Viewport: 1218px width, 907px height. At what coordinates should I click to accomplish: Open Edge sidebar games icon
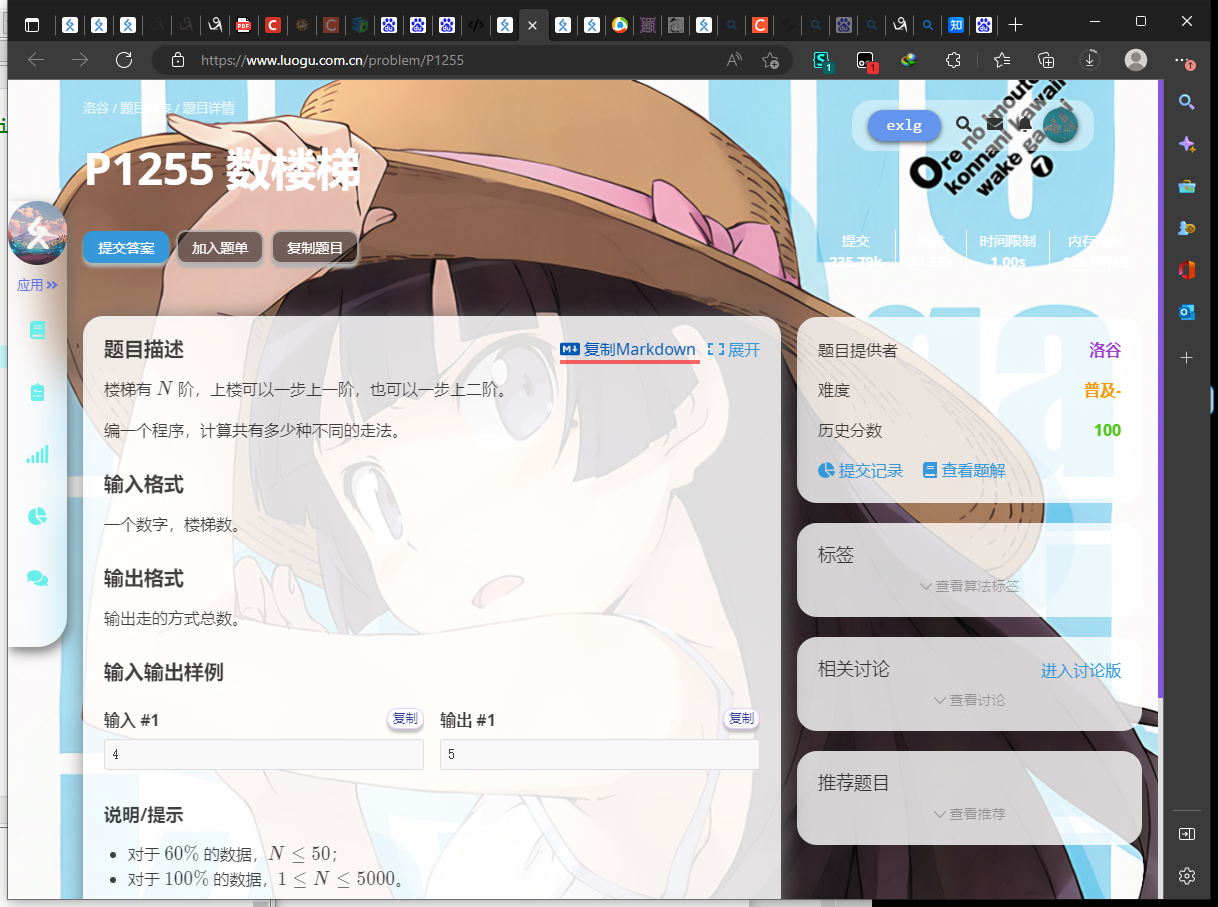pos(1187,228)
